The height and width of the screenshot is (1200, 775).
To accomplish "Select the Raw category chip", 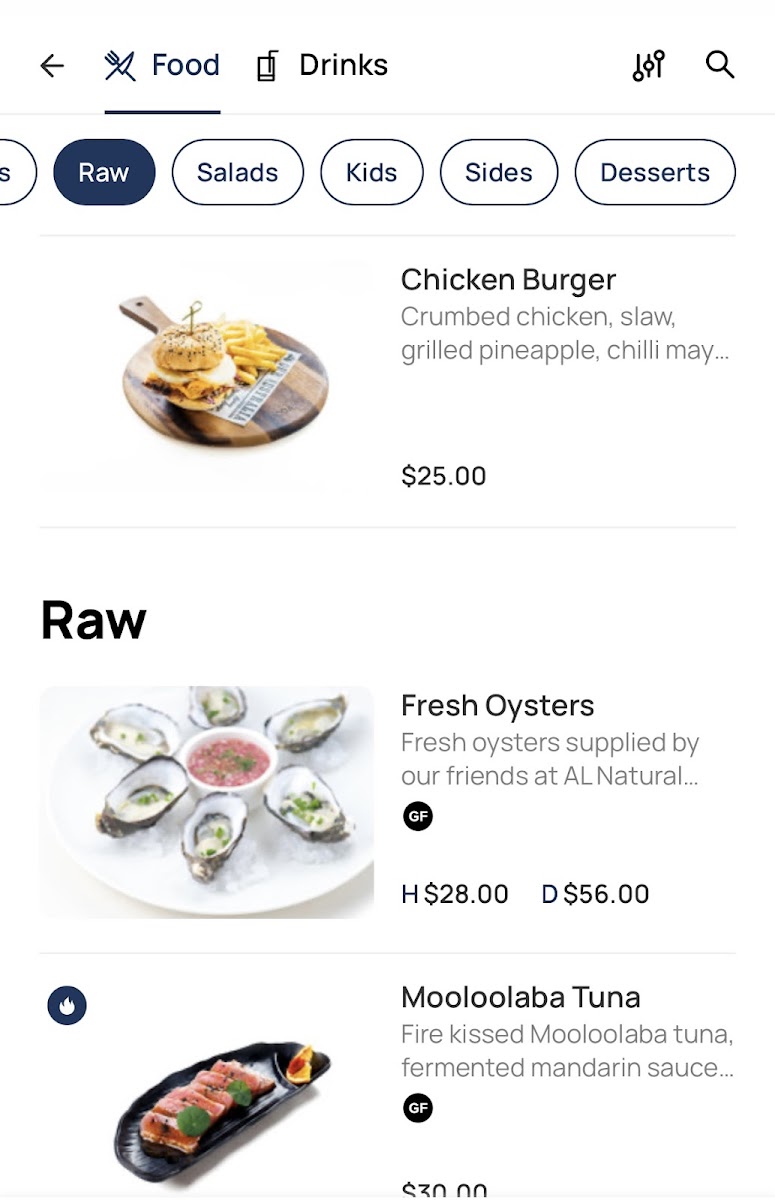I will (x=104, y=172).
